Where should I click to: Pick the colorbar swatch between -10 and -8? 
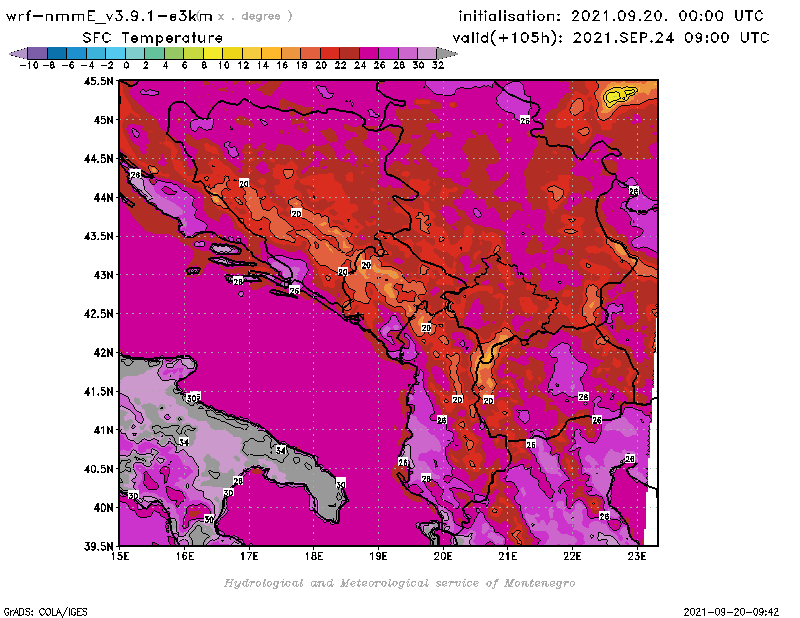38,54
